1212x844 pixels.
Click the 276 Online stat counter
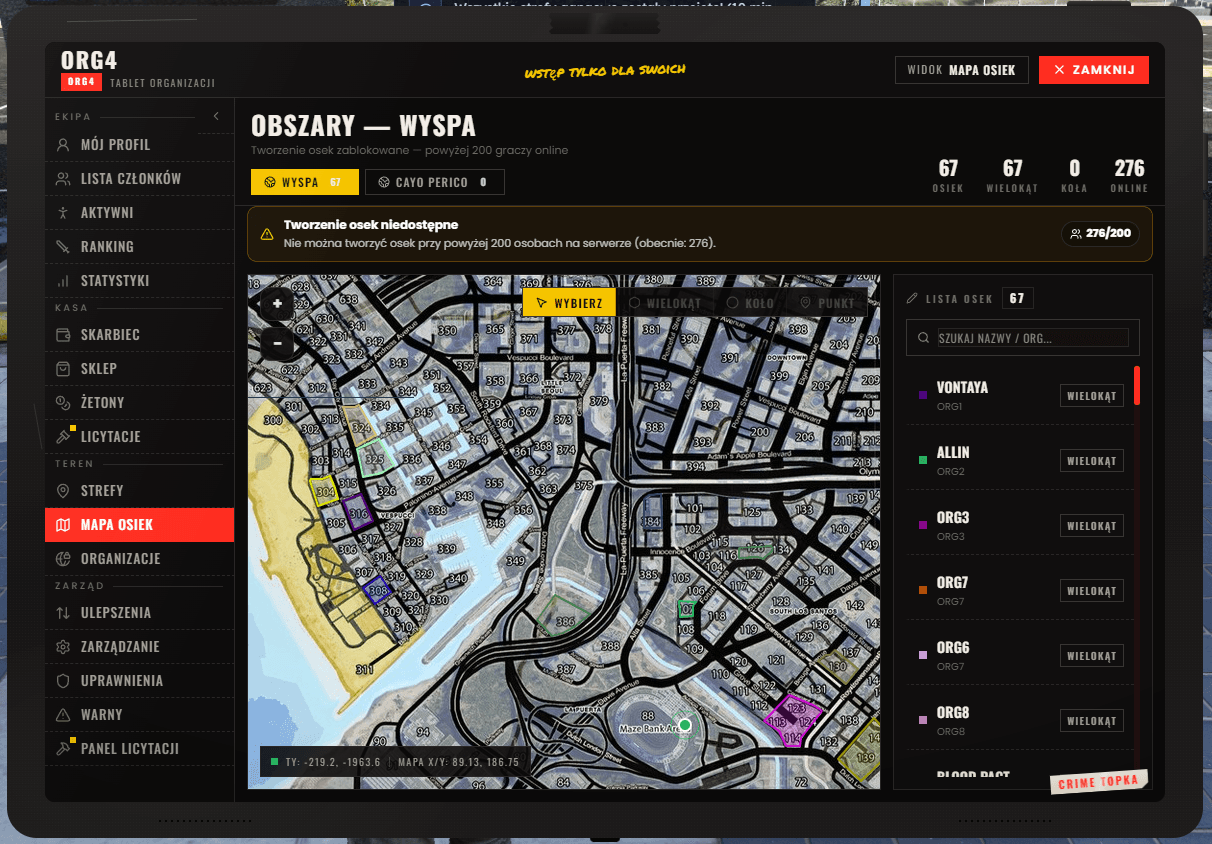(1129, 175)
